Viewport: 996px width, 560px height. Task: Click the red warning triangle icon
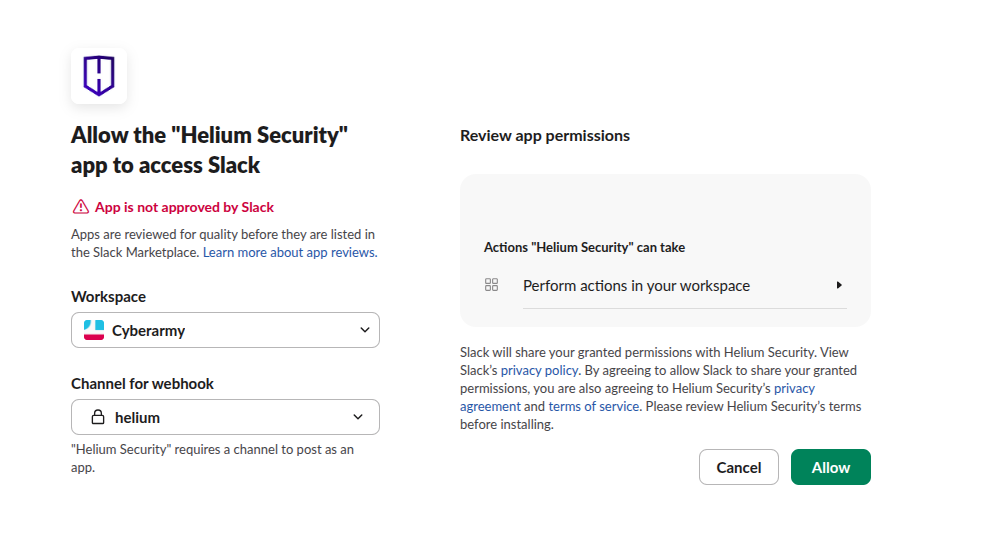click(x=81, y=207)
